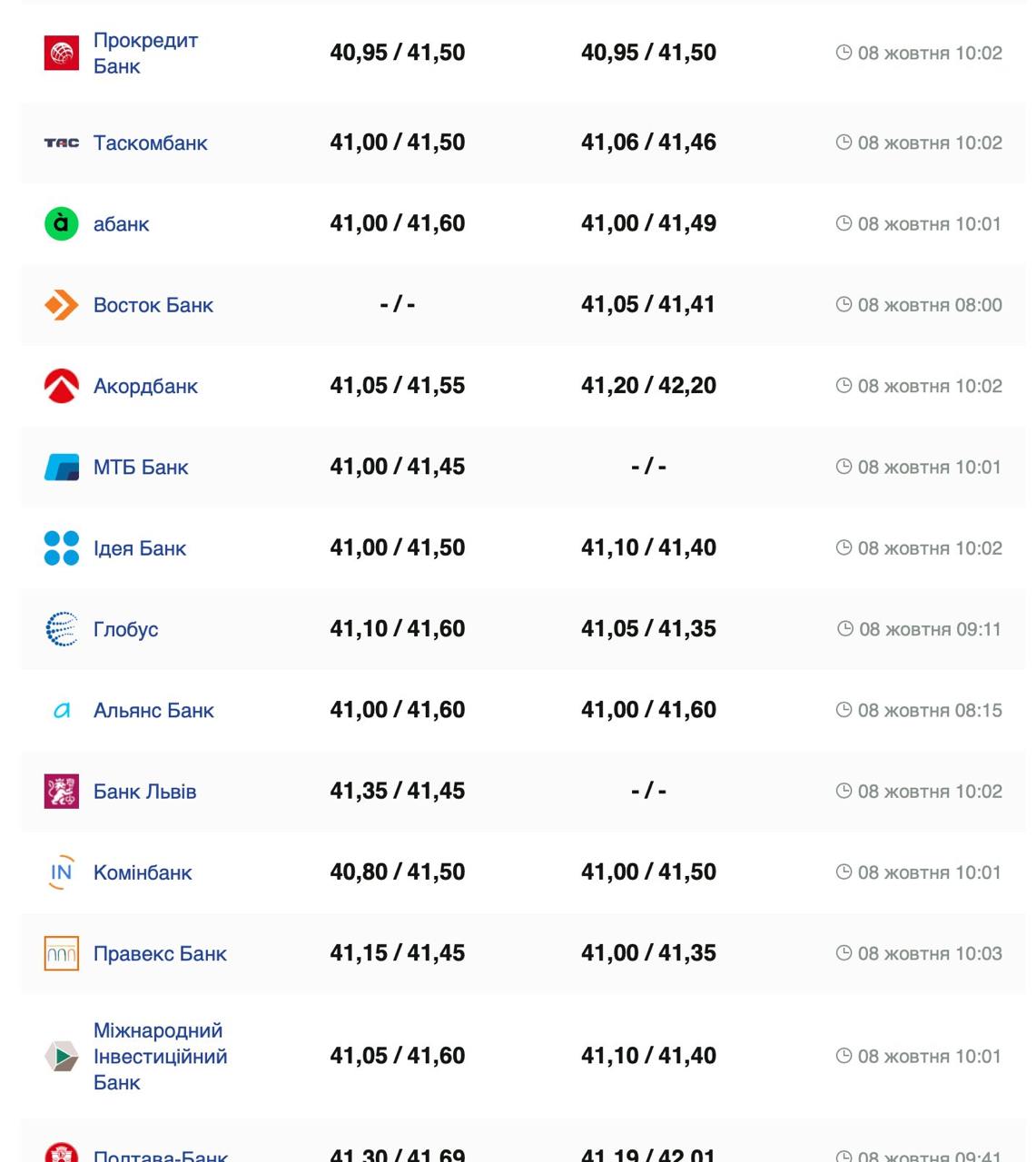Follow the Банк Львів link
The image size is (1036, 1162).
[x=145, y=792]
